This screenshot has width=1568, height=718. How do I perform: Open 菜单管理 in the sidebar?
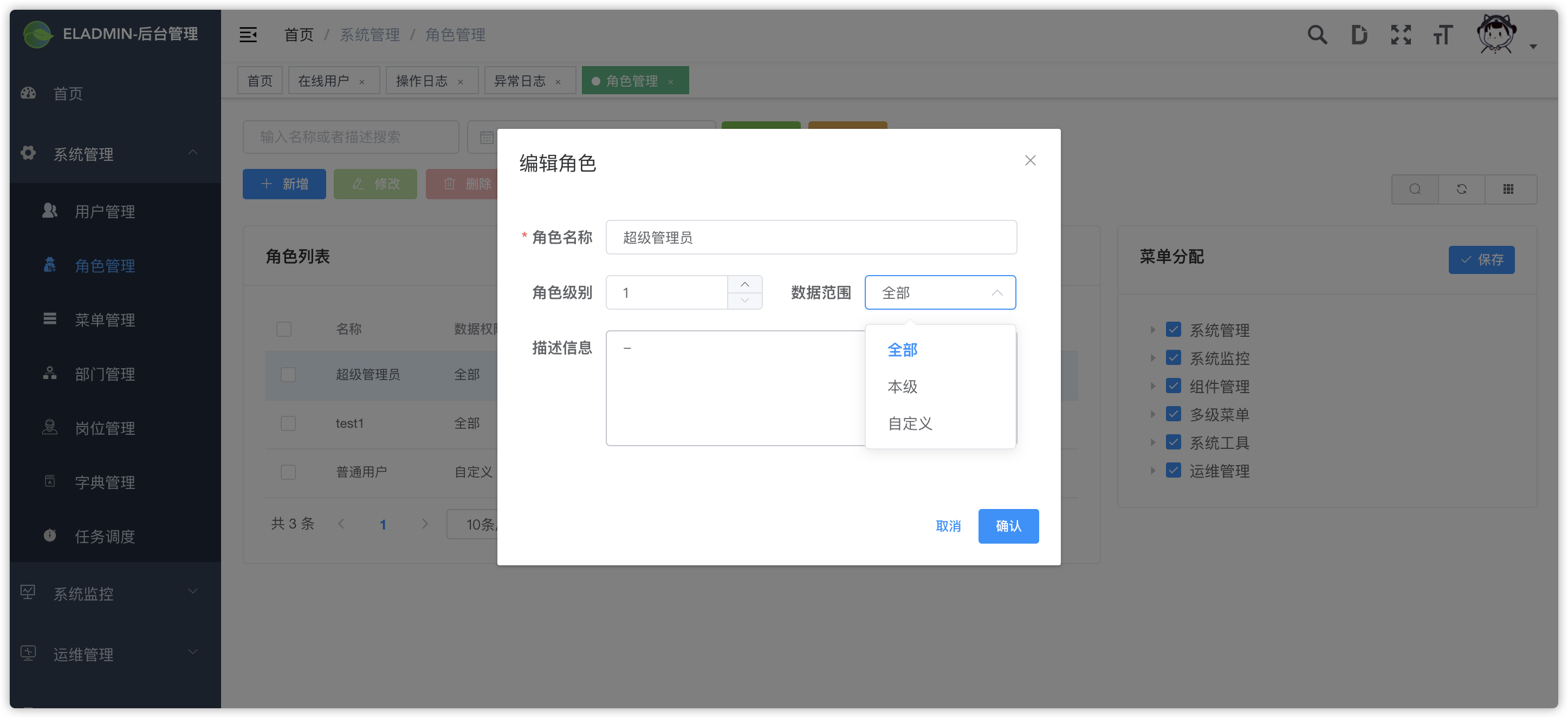click(x=105, y=319)
